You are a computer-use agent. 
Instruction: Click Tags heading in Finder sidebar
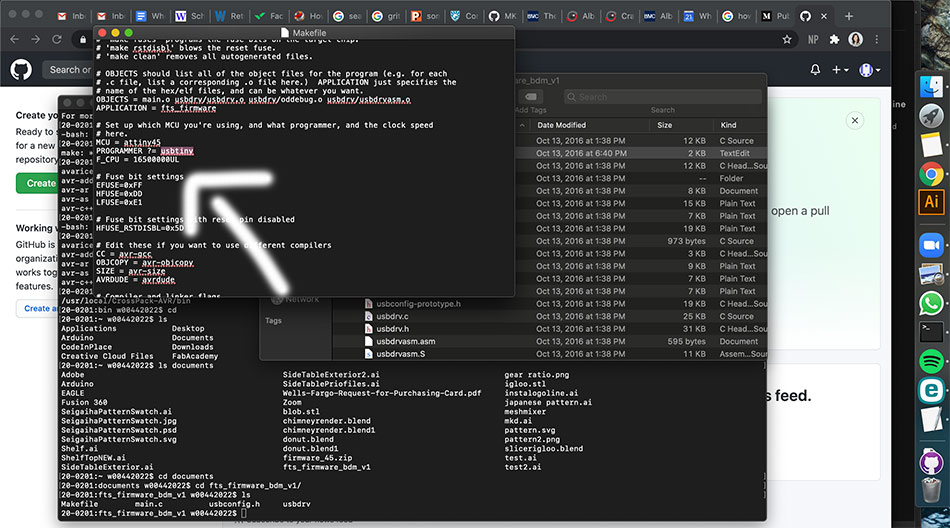273,320
